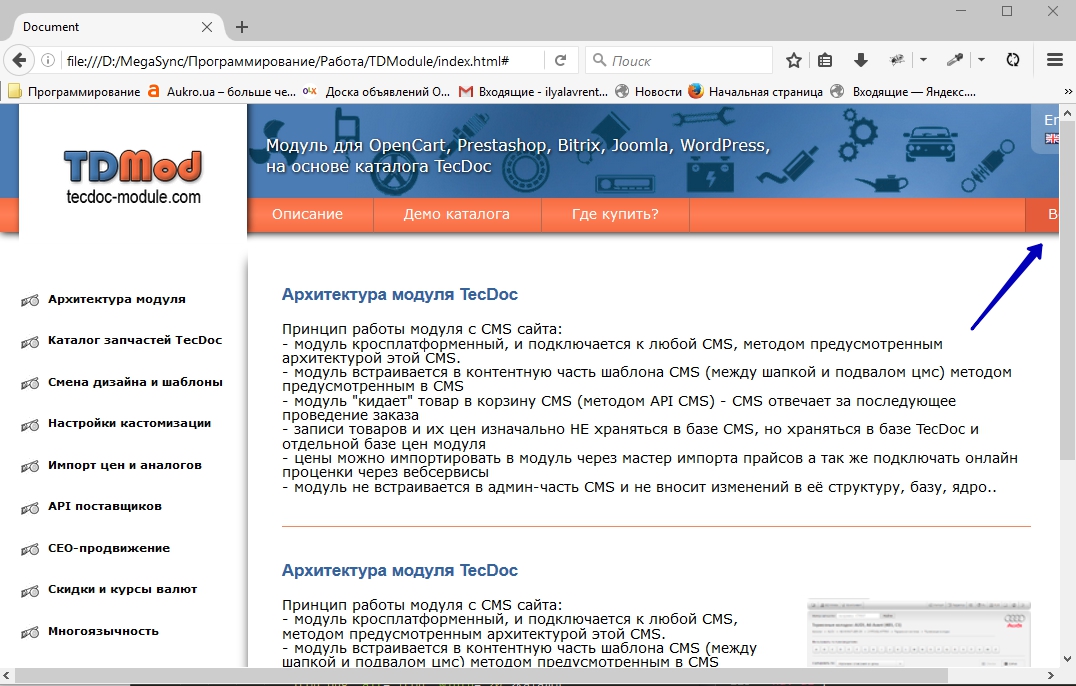Open the Программирование bookmarks folder
Screen dimensions: 1076x686
point(74,91)
